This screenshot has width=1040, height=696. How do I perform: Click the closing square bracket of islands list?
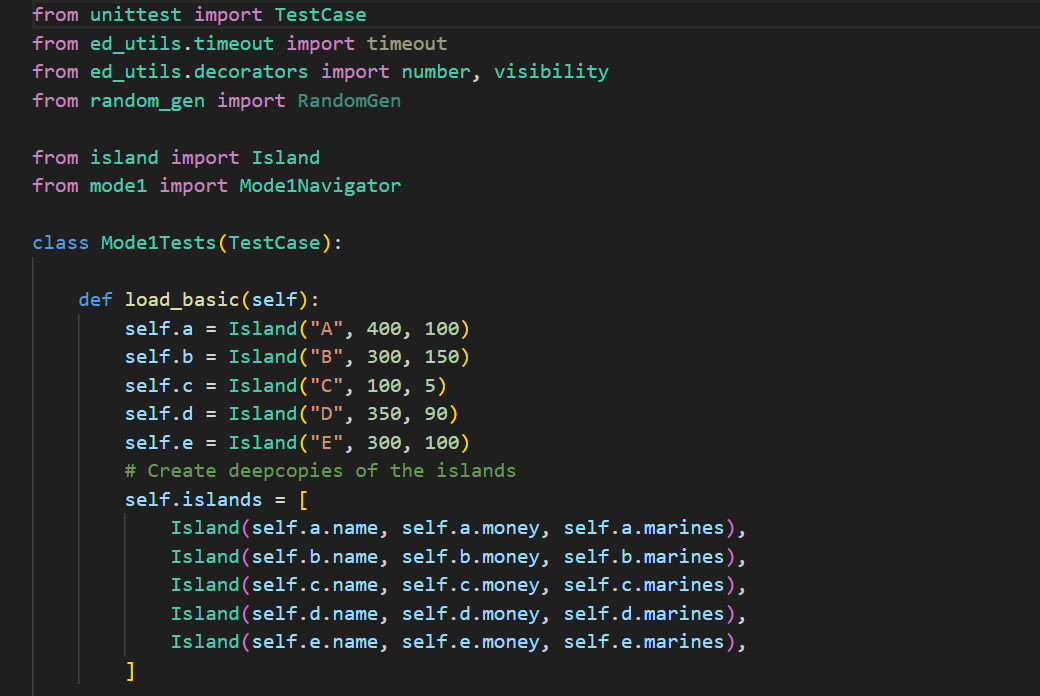click(x=130, y=671)
